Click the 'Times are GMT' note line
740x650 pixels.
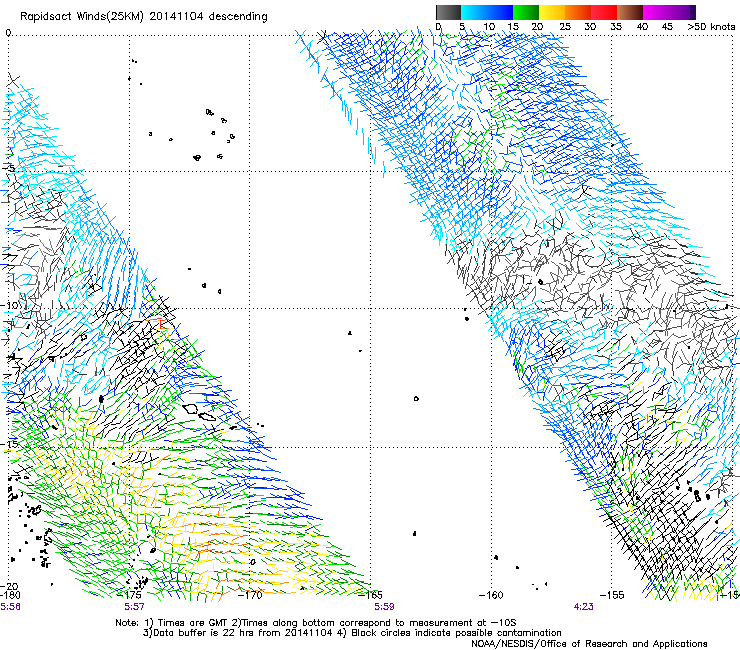coord(316,623)
